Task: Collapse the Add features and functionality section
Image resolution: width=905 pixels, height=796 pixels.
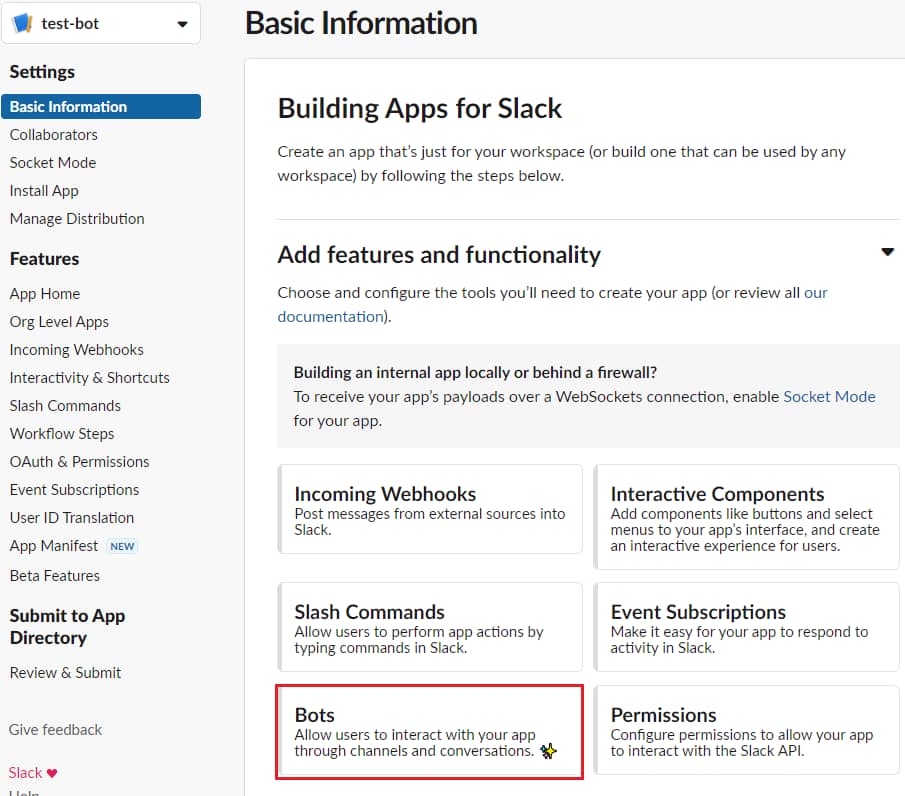Action: tap(887, 252)
